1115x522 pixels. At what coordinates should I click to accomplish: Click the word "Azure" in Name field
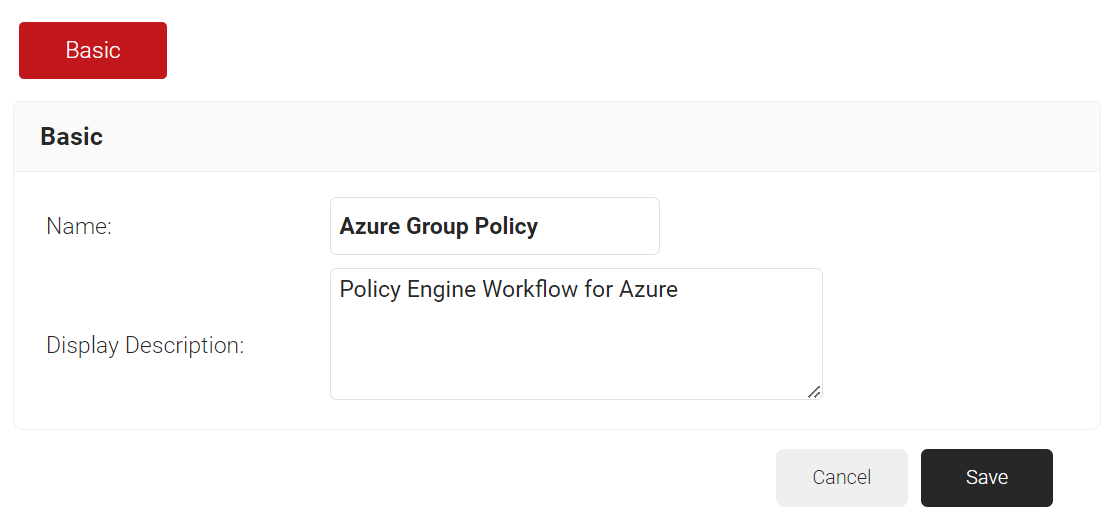pos(370,226)
